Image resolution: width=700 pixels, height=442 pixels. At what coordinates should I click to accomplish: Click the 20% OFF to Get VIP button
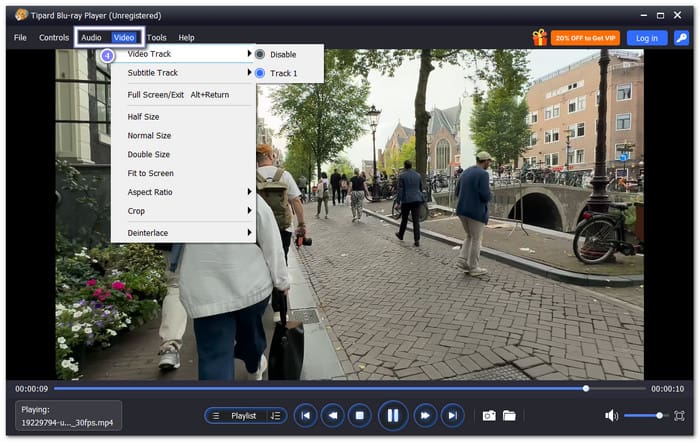pos(585,38)
